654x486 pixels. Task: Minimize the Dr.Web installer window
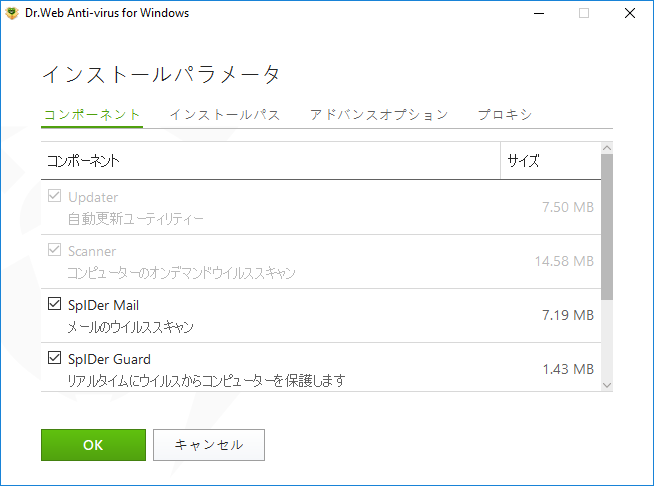(539, 13)
